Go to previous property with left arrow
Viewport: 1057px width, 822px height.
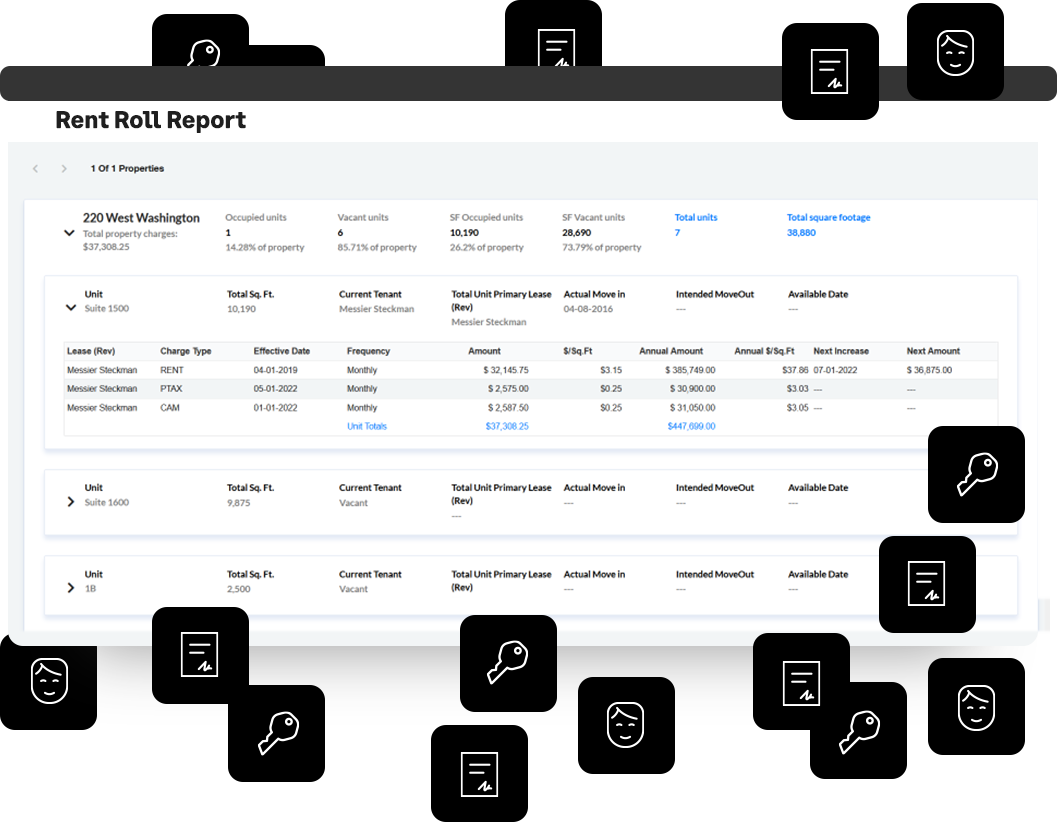36,169
